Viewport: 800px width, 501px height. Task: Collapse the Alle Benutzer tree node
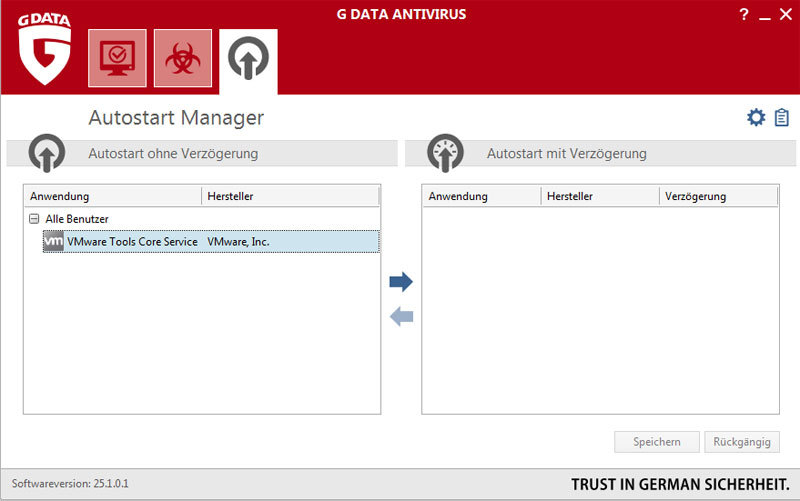tap(34, 219)
